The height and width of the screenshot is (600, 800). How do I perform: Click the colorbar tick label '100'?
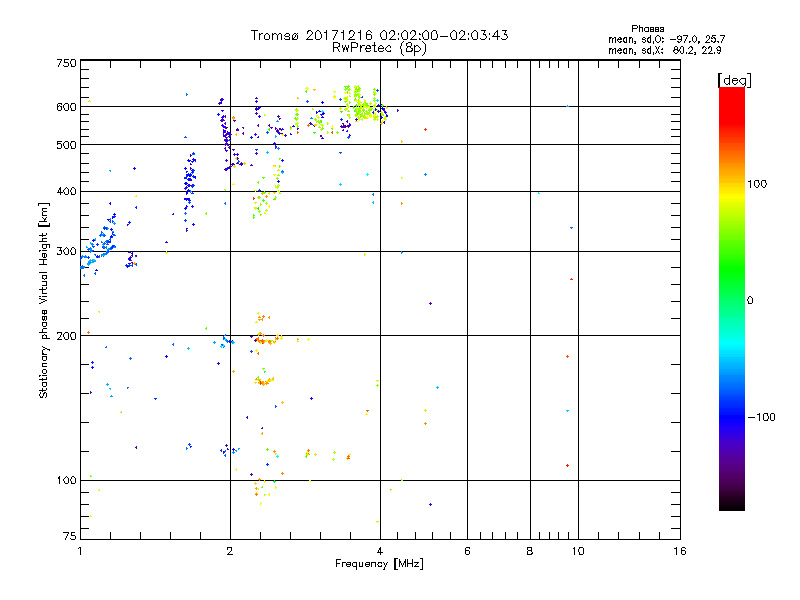tap(757, 184)
